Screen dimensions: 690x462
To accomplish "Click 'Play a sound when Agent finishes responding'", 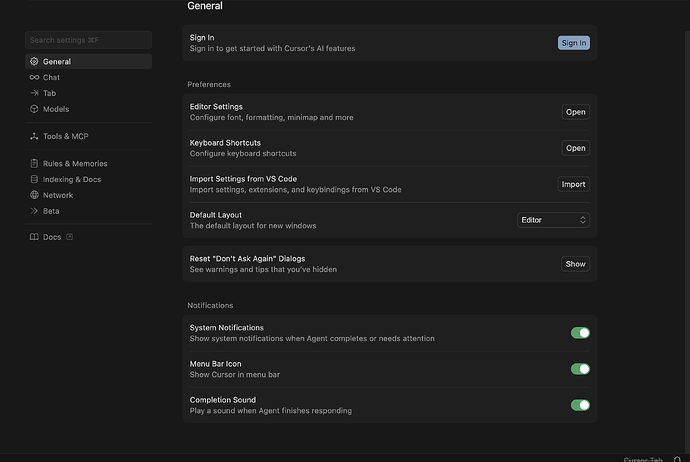I will (x=271, y=411).
